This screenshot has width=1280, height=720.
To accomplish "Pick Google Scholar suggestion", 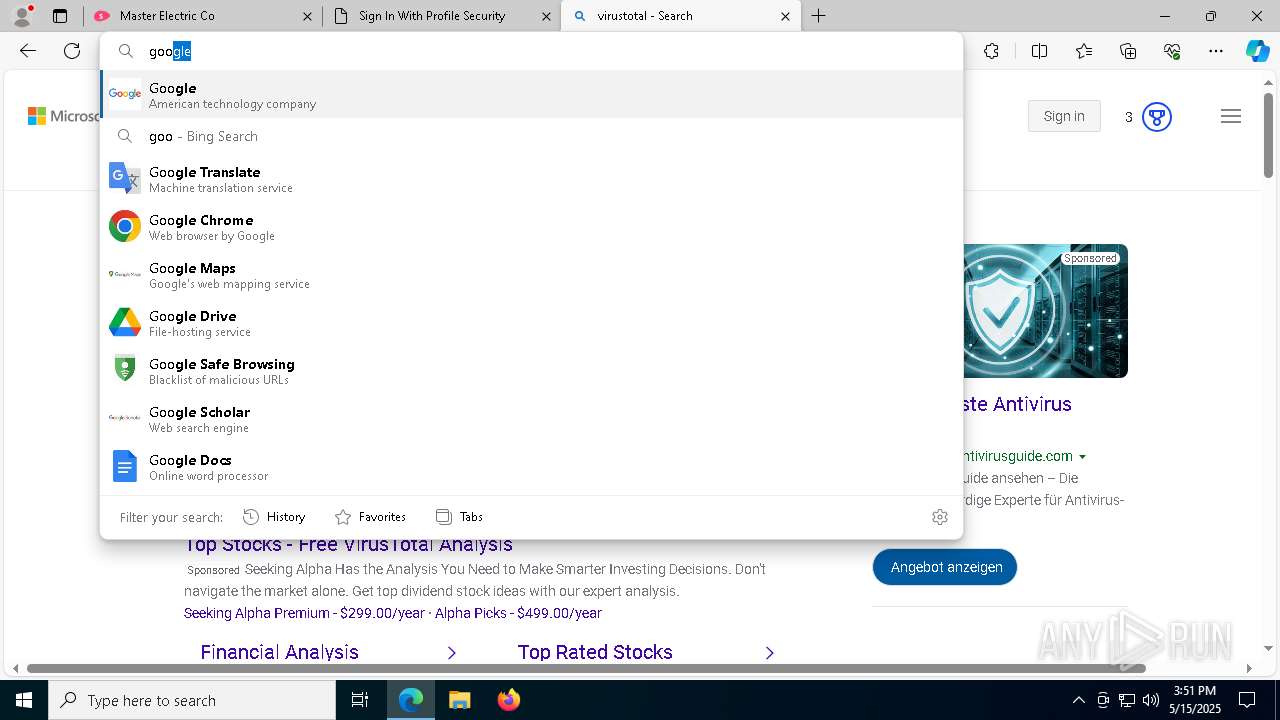I will (x=531, y=419).
